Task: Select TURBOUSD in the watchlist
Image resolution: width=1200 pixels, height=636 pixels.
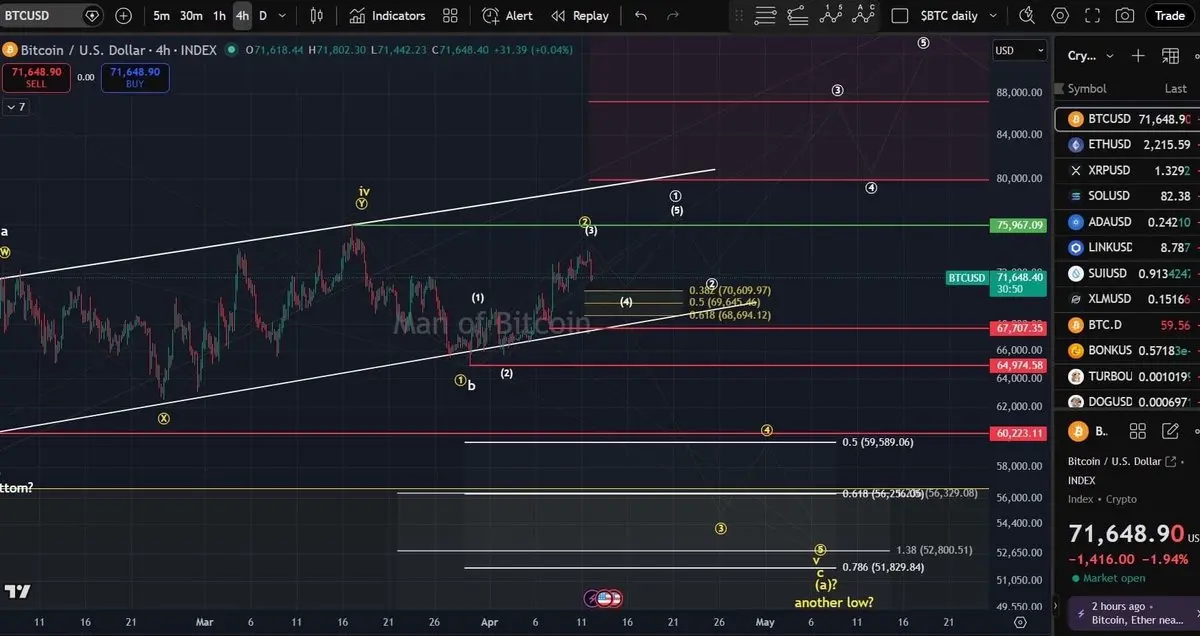Action: tap(1127, 376)
